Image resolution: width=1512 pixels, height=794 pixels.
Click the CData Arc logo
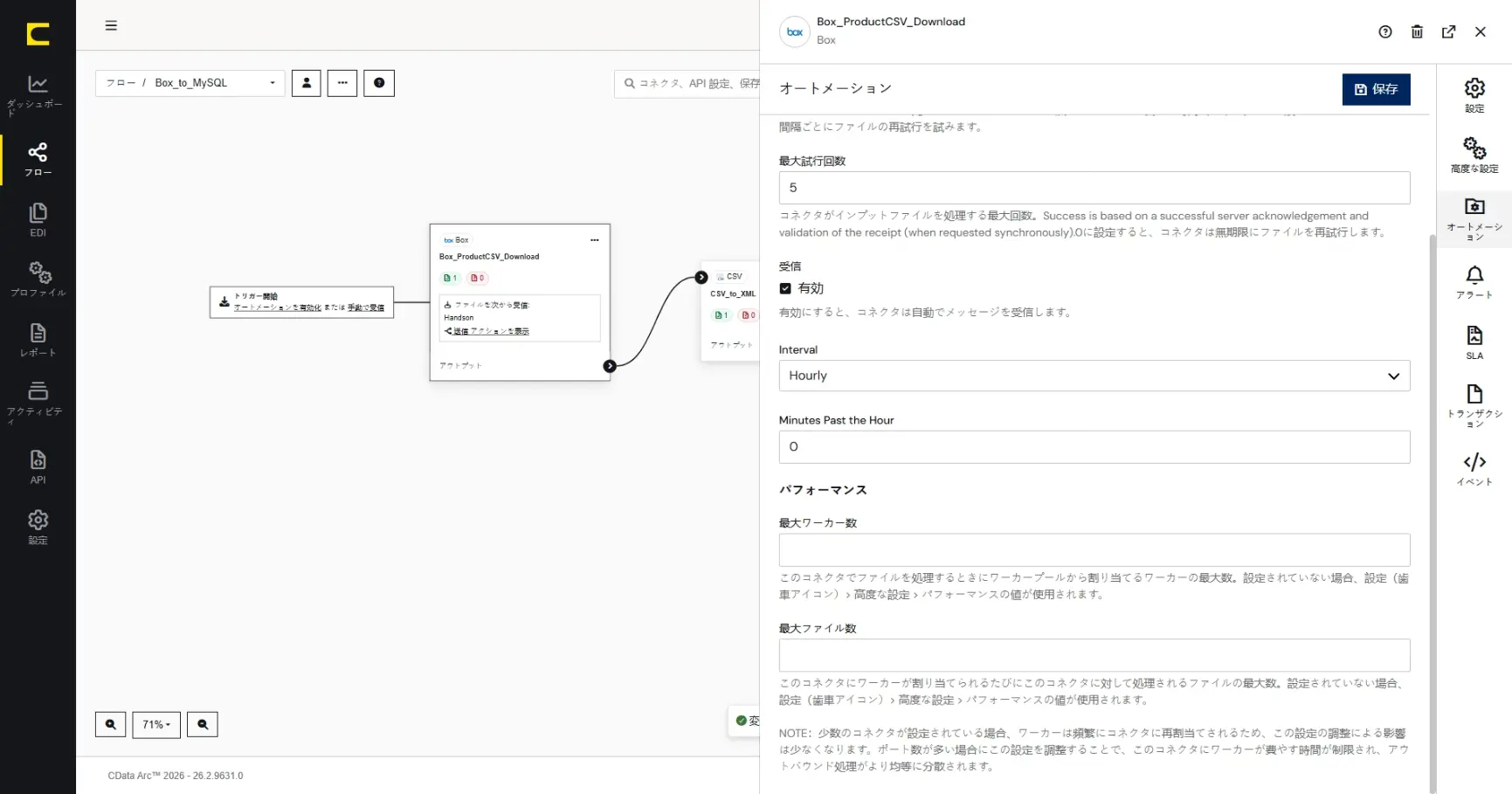tap(38, 34)
